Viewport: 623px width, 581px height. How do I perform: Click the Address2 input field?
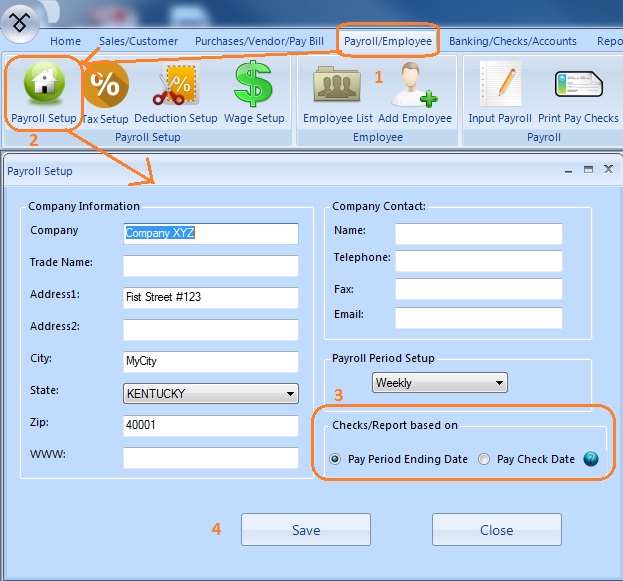click(211, 330)
